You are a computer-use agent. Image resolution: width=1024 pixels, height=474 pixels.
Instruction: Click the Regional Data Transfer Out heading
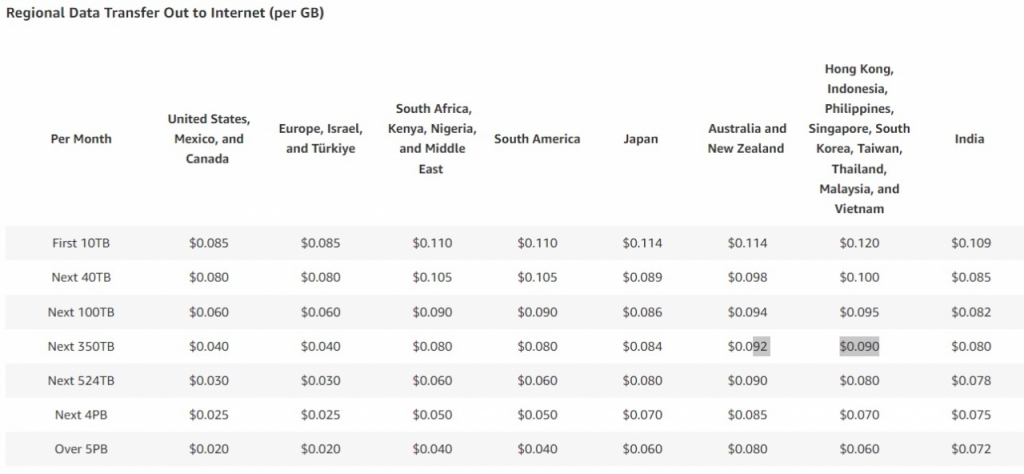click(165, 13)
